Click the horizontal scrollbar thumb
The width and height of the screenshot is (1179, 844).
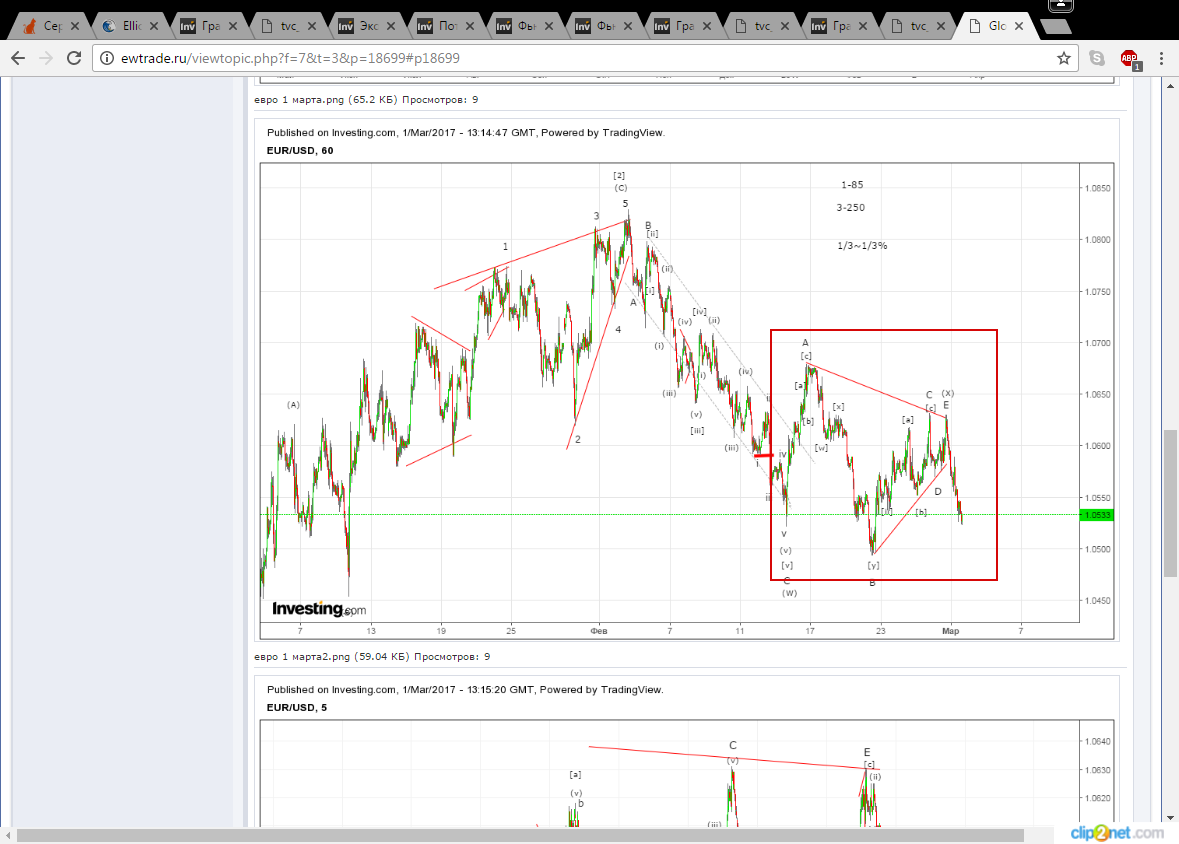click(520, 836)
